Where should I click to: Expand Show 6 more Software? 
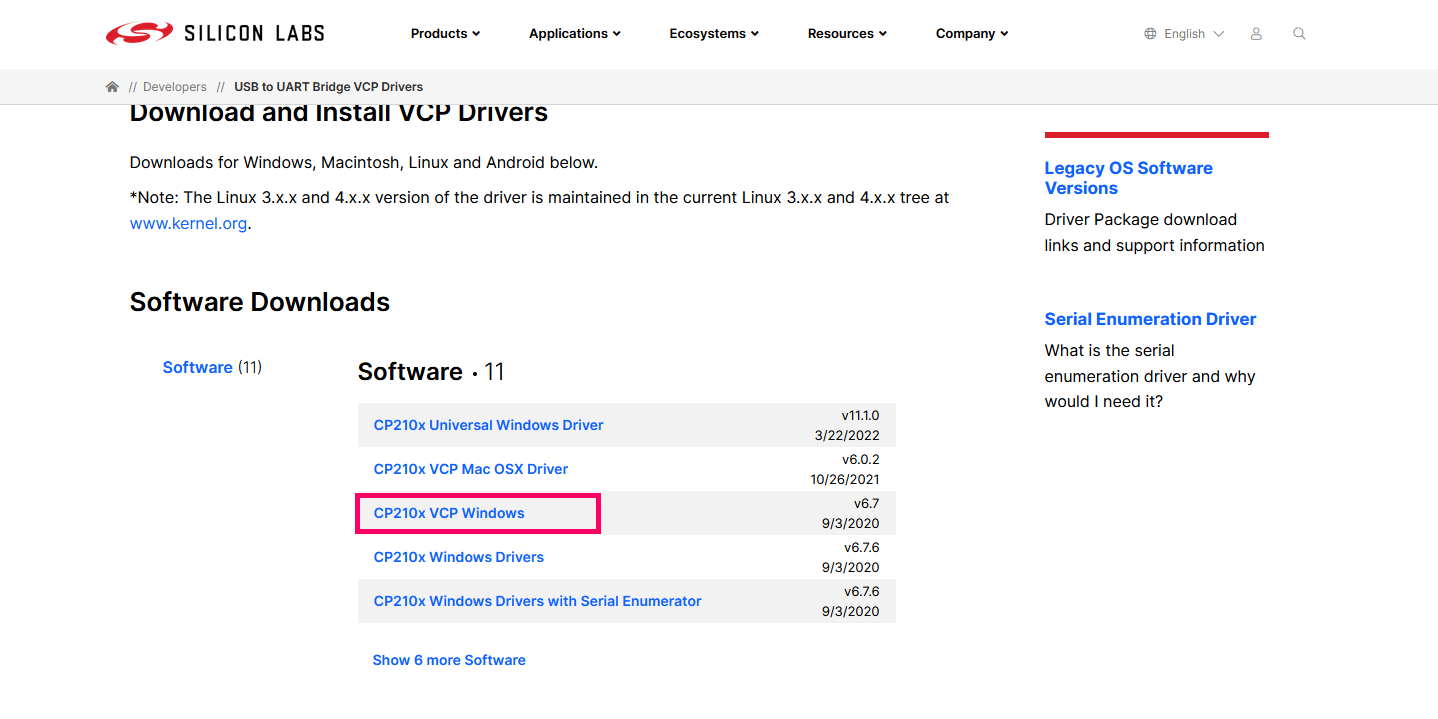[449, 660]
